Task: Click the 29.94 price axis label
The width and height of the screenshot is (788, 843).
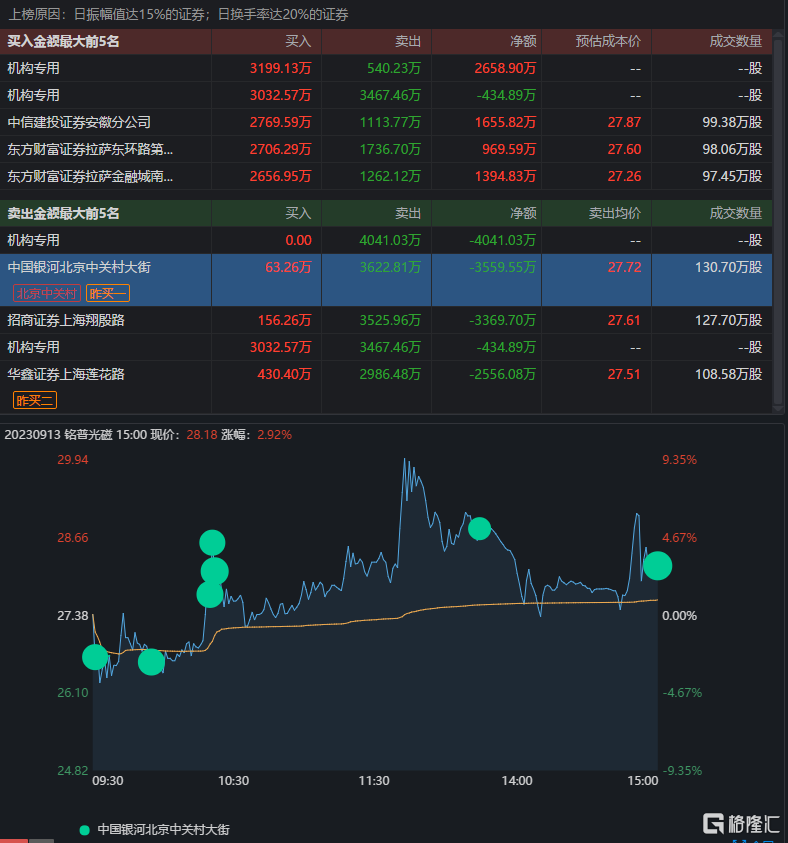Action: [73, 460]
